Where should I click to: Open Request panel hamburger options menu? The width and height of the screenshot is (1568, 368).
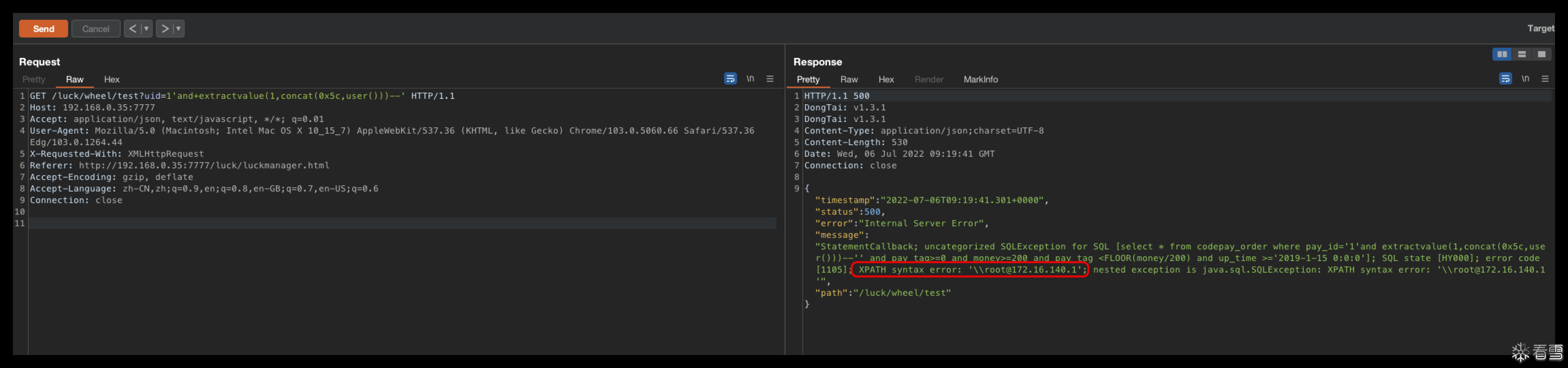point(770,79)
